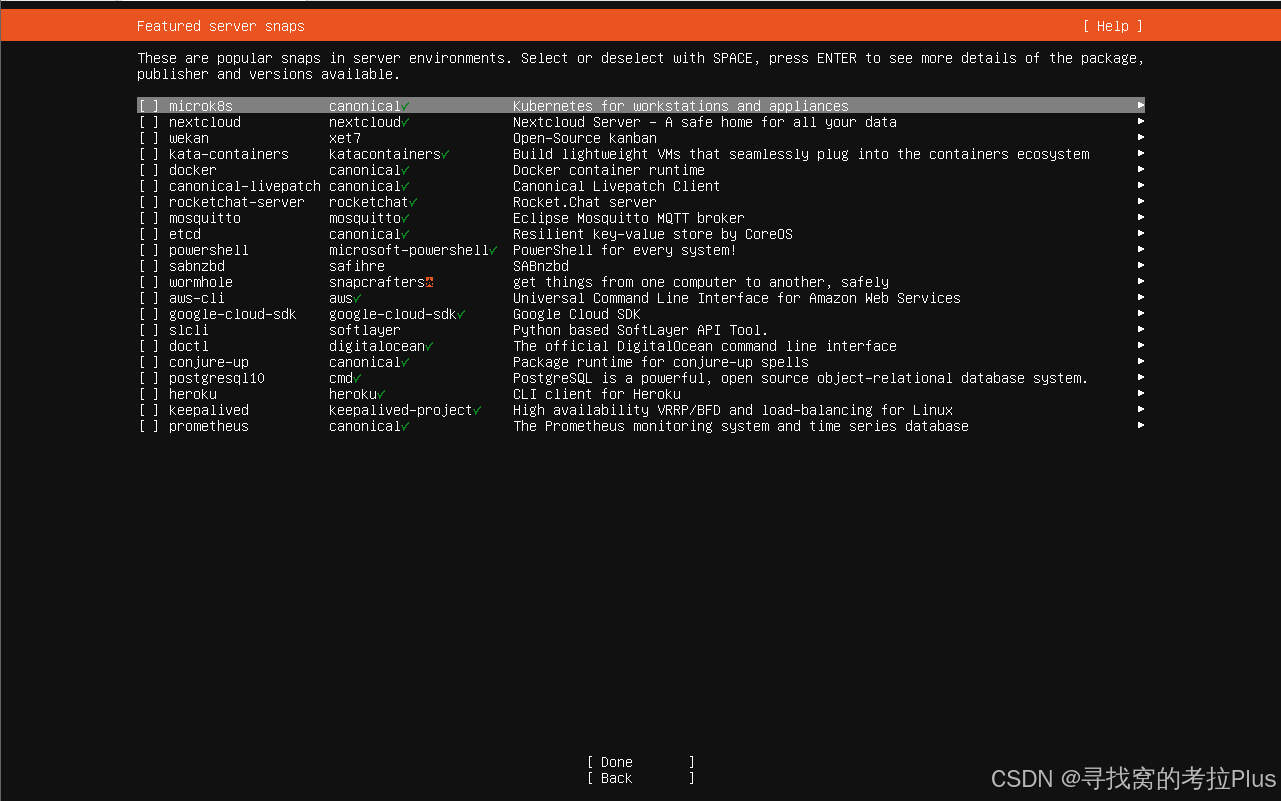Expand the aws-cli row arrow
The image size is (1281, 801).
click(x=1140, y=297)
